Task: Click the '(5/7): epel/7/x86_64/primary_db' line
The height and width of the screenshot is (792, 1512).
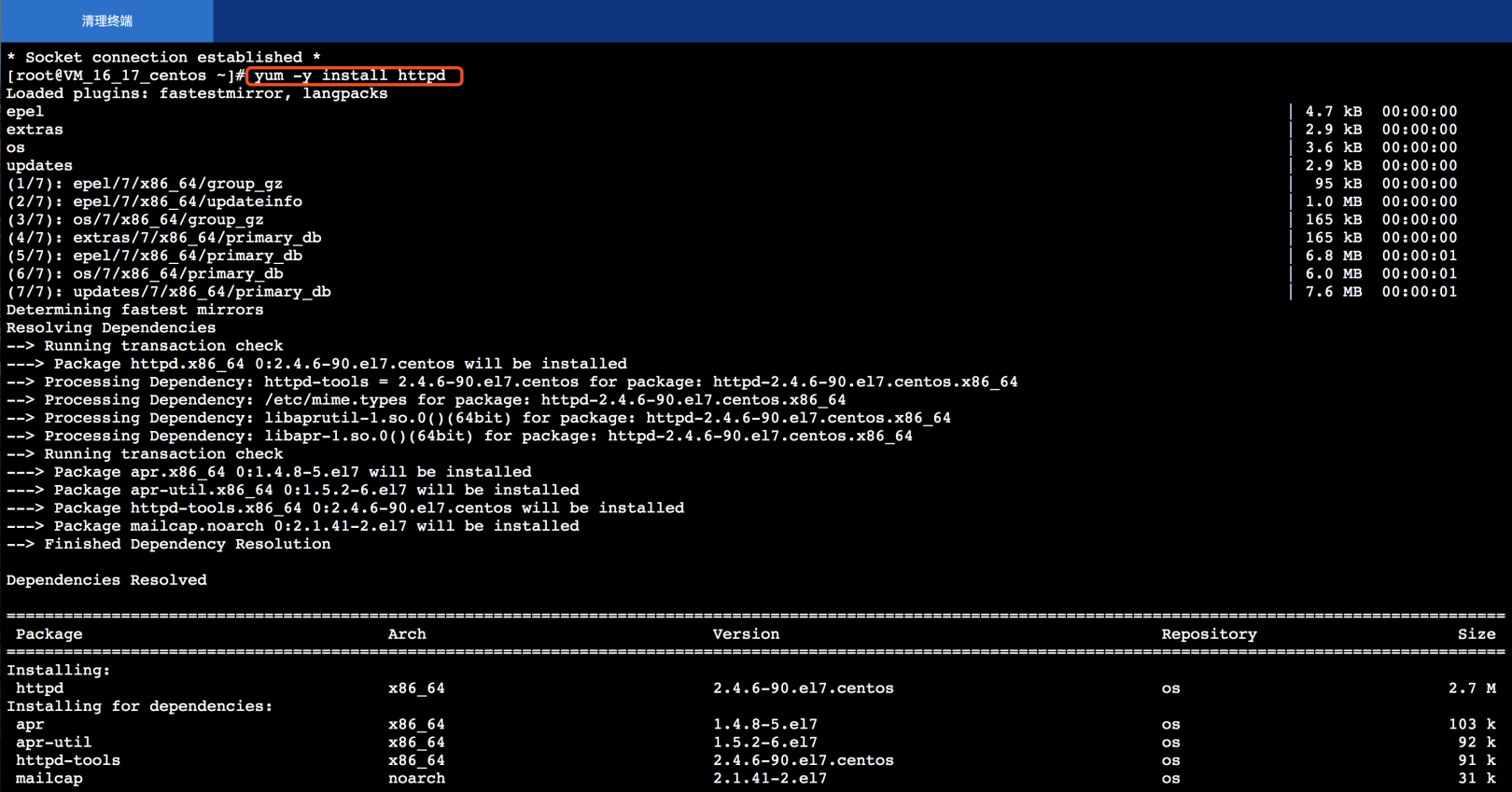Action: (154, 256)
